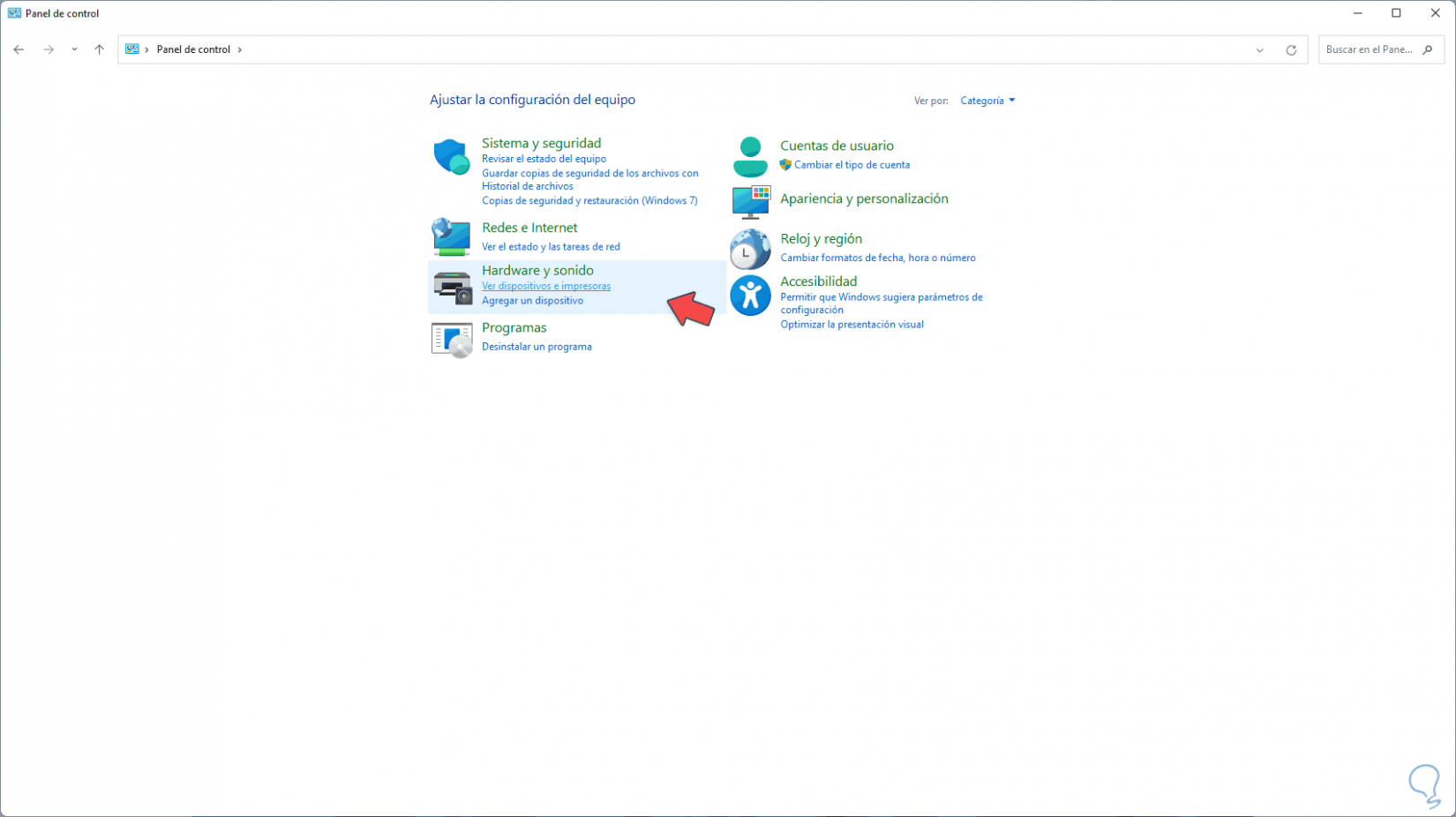Click the Panel de control breadcrumb
This screenshot has width=1456, height=817.
(x=193, y=49)
